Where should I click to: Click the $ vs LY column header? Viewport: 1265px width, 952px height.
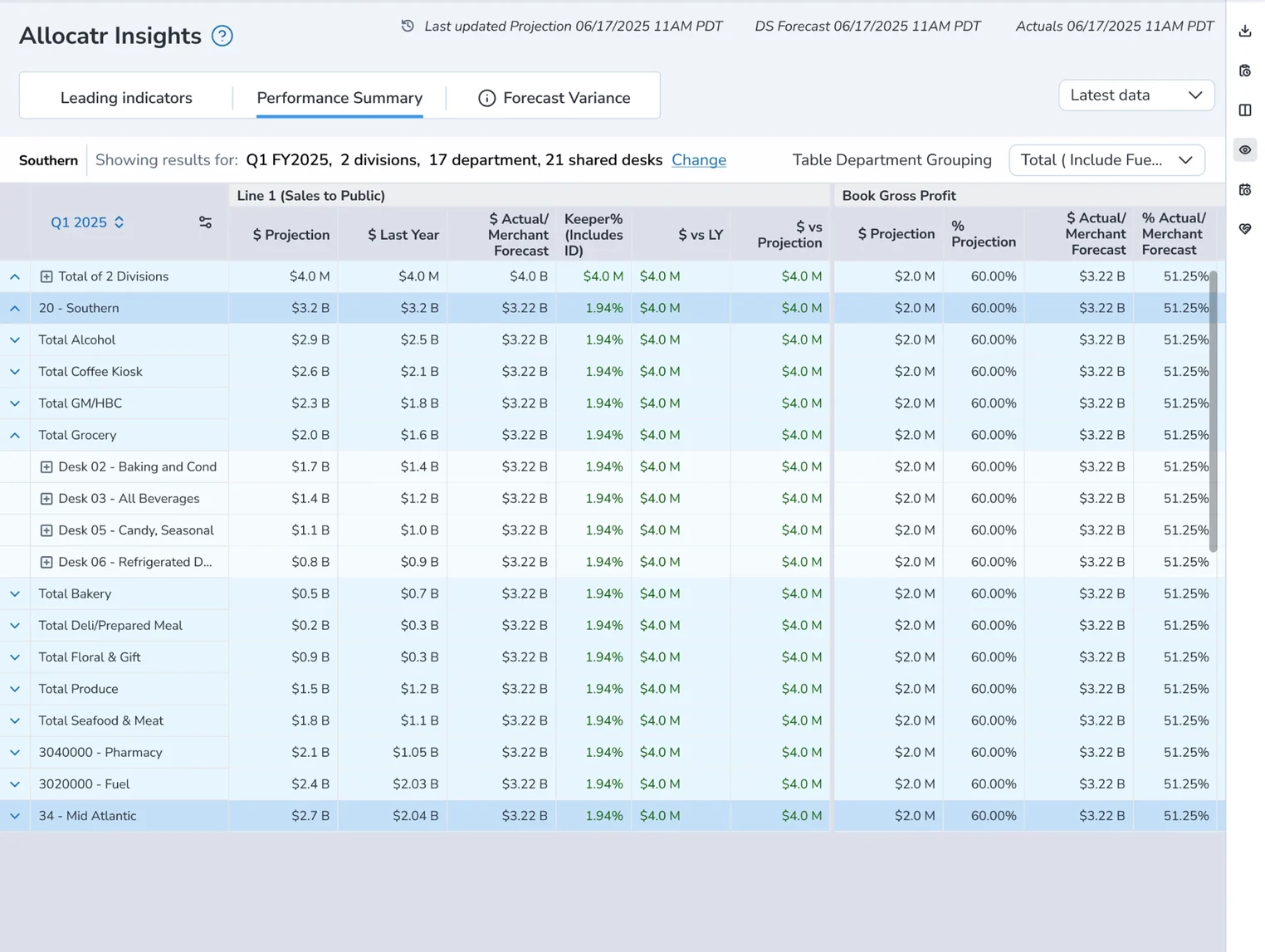[x=701, y=235]
